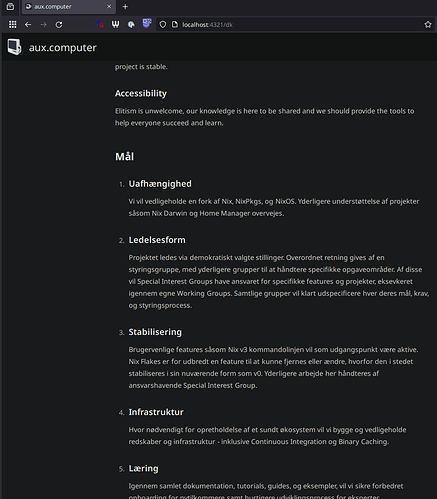437x499 pixels.
Task: Open the red-blue extension icon
Action: (100, 24)
